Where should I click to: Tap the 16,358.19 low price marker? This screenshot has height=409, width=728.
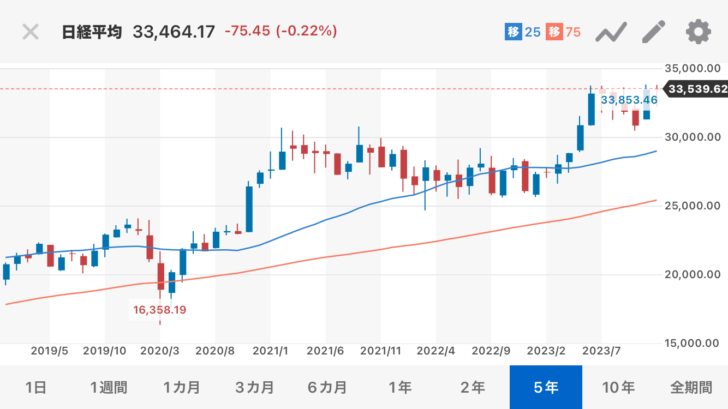160,310
